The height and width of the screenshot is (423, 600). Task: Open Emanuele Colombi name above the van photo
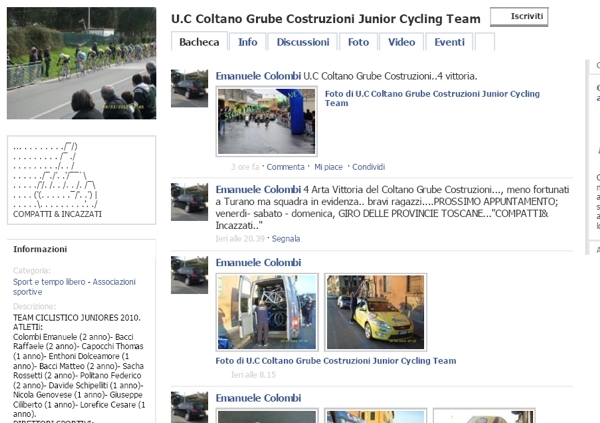258,262
